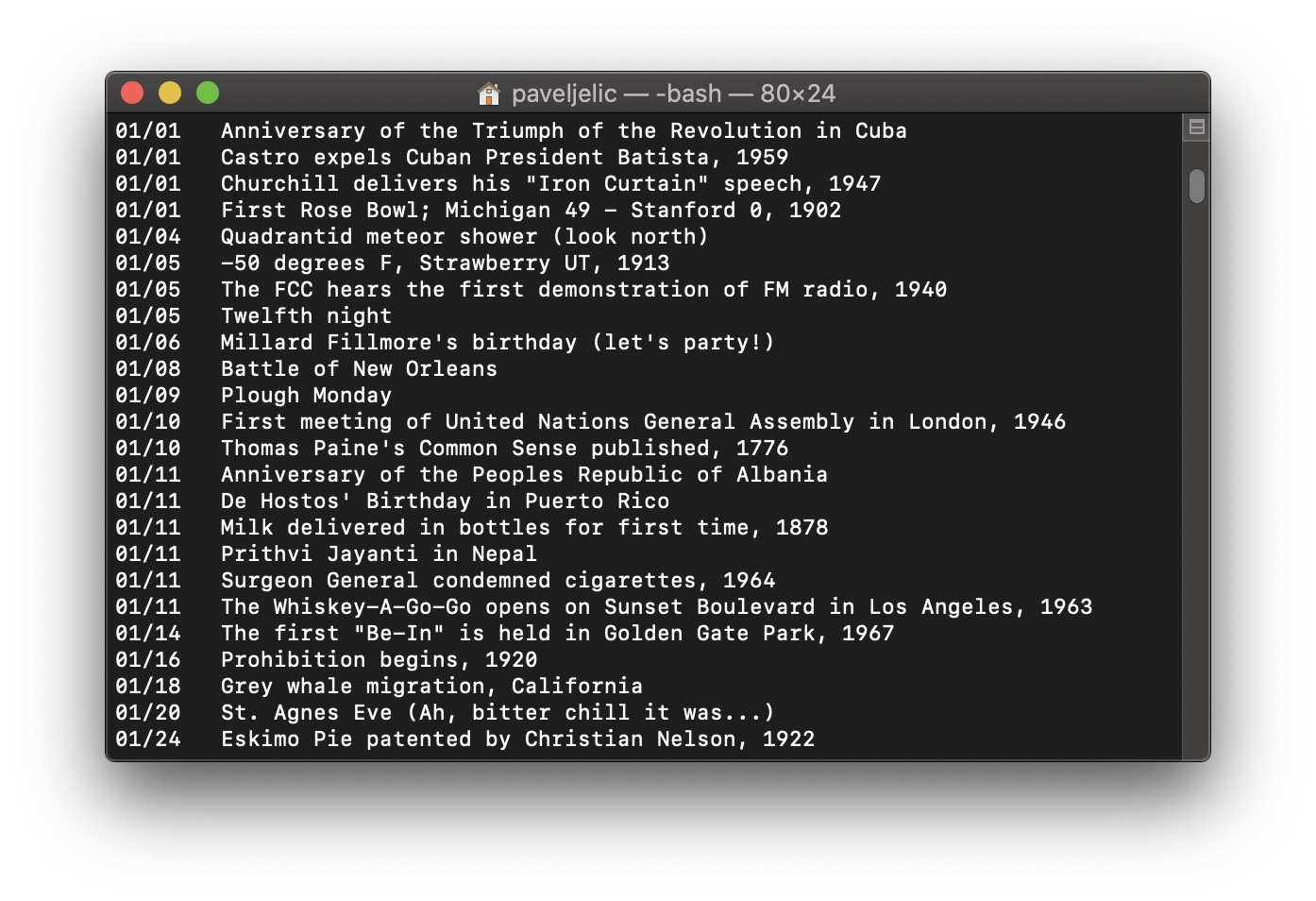This screenshot has height=901, width=1316.
Task: Click the "Prithvi Jayanti in Nepal" line
Action: (379, 554)
